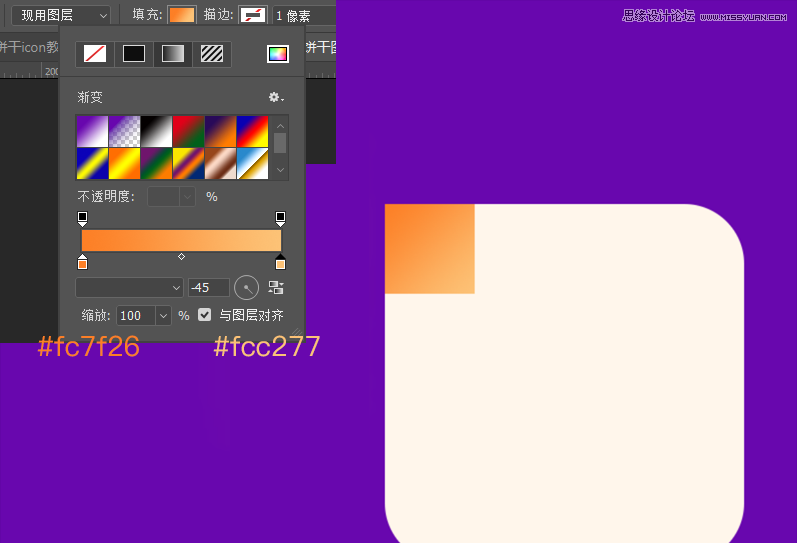The image size is (797, 543).
Task: Select the right opacity stop
Action: coord(280,219)
